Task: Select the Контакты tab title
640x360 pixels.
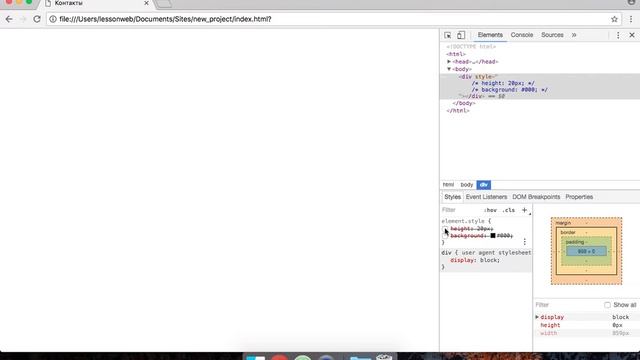Action: [69, 3]
